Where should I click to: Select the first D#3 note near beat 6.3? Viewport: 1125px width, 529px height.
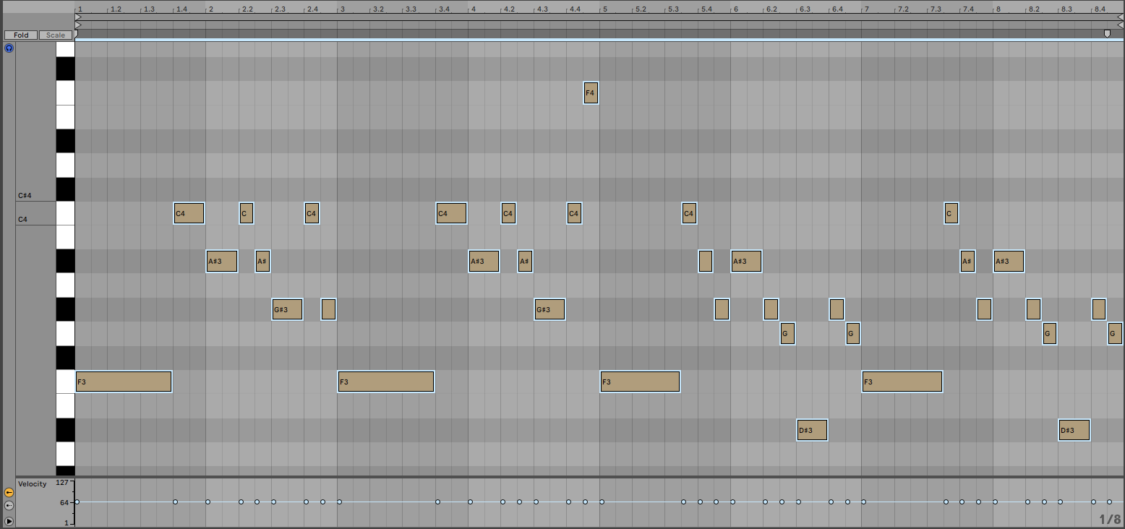coord(811,430)
